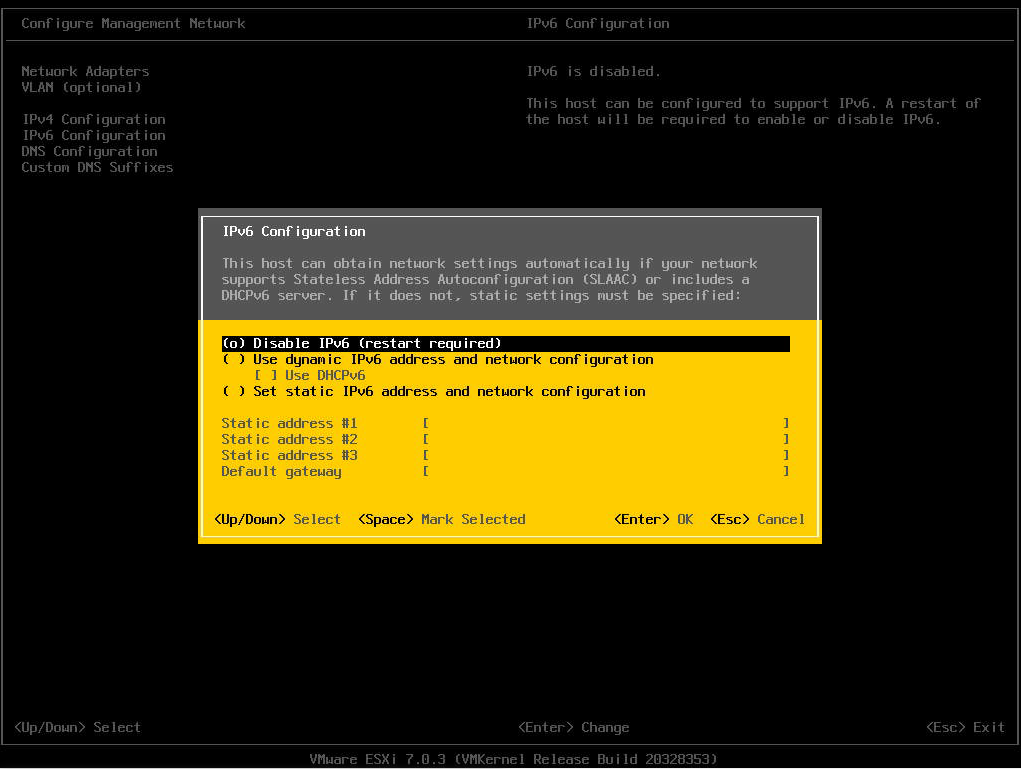Enable the Use DHCPv6 checkbox
The width and height of the screenshot is (1021, 769).
[310, 376]
